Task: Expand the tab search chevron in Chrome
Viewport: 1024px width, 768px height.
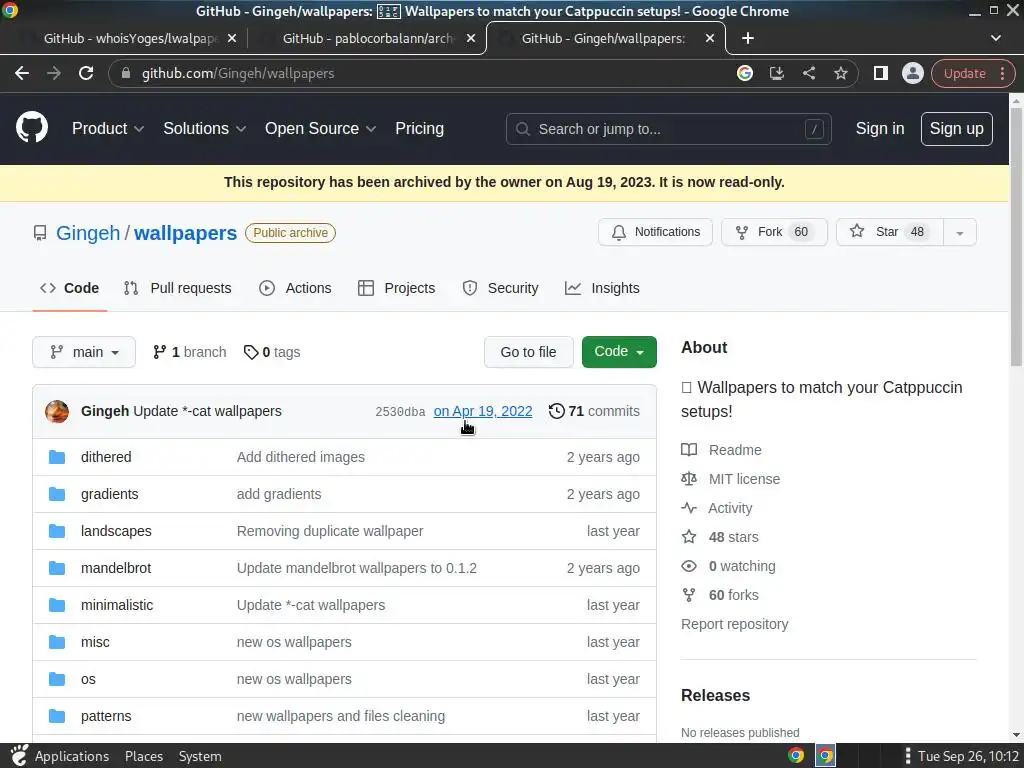Action: pyautogui.click(x=996, y=38)
